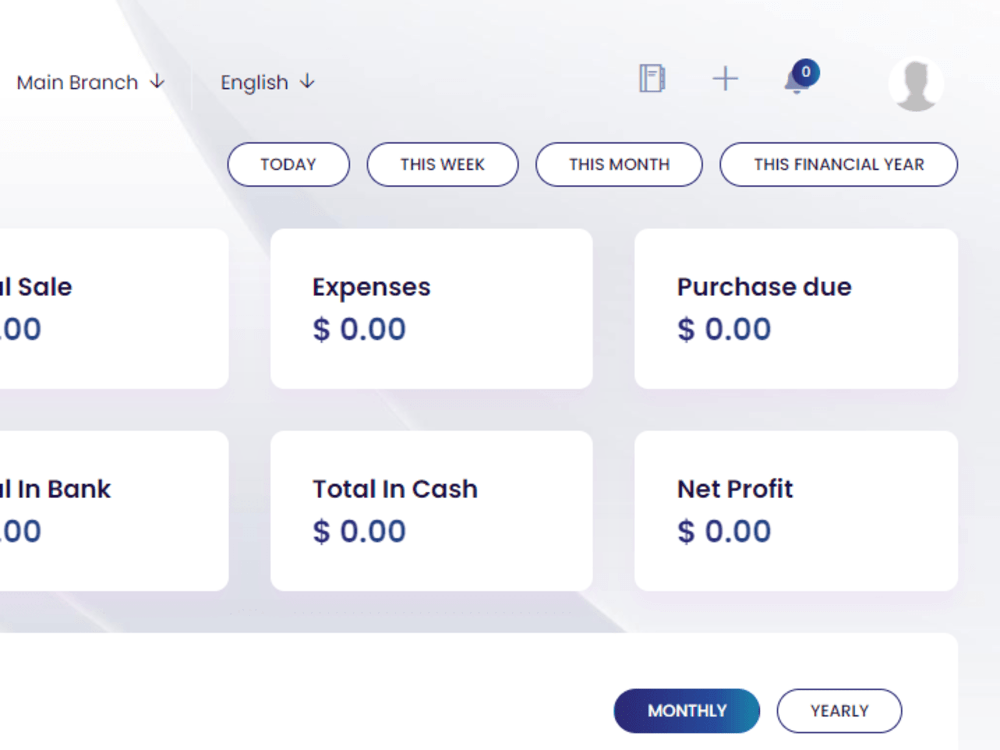Open the notebook register icon
Image resolution: width=1000 pixels, height=750 pixels.
[652, 79]
